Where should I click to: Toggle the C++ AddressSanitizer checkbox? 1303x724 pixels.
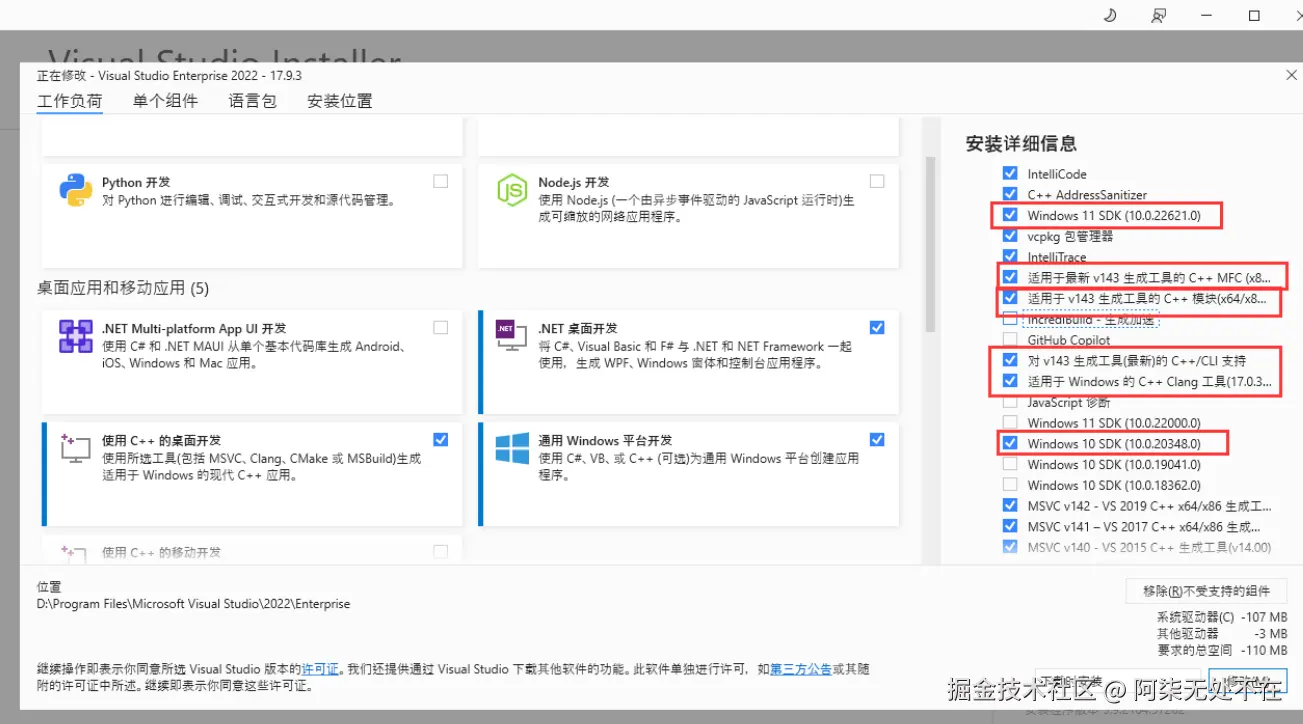click(x=1010, y=194)
